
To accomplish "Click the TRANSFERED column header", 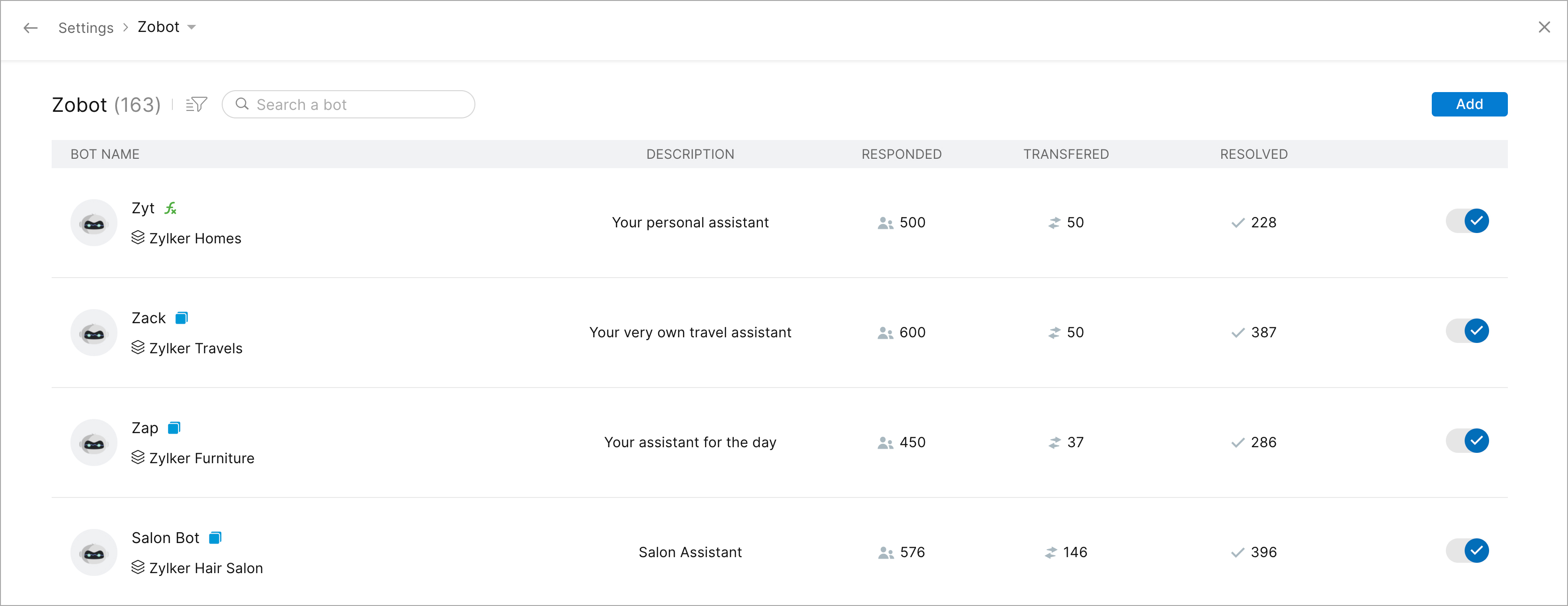I will 1066,155.
